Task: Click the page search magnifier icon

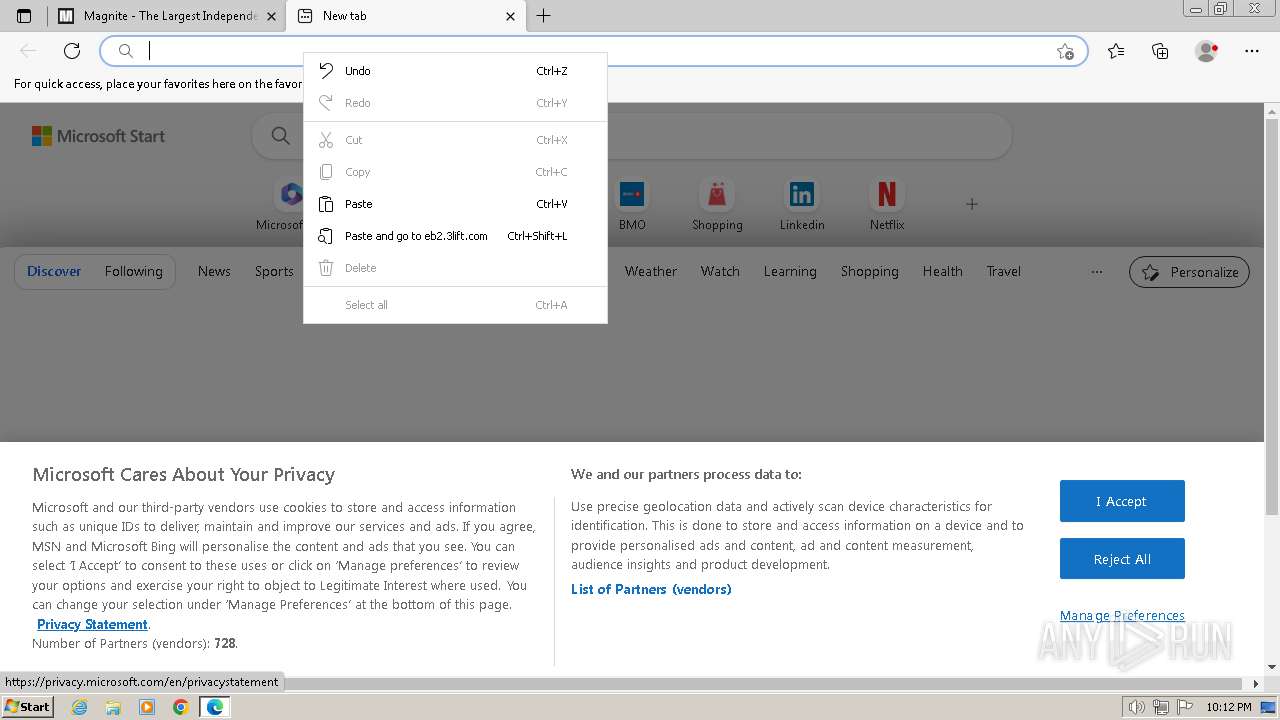Action: pos(281,136)
